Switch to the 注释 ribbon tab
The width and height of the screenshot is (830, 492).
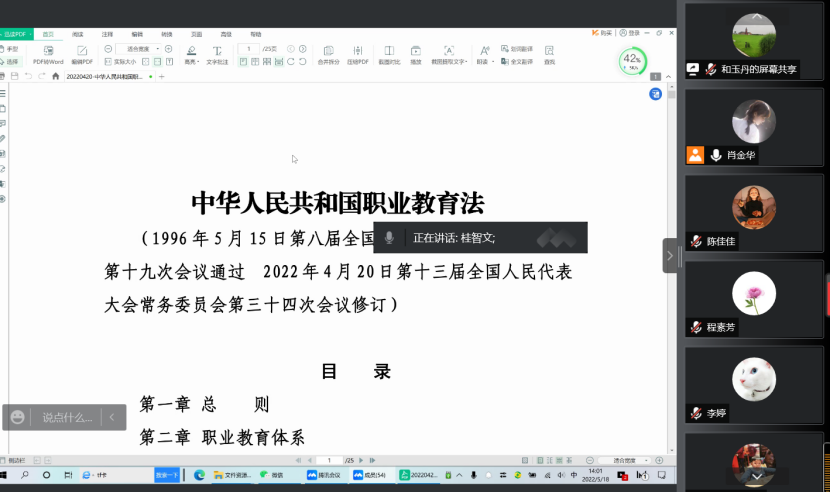click(106, 34)
